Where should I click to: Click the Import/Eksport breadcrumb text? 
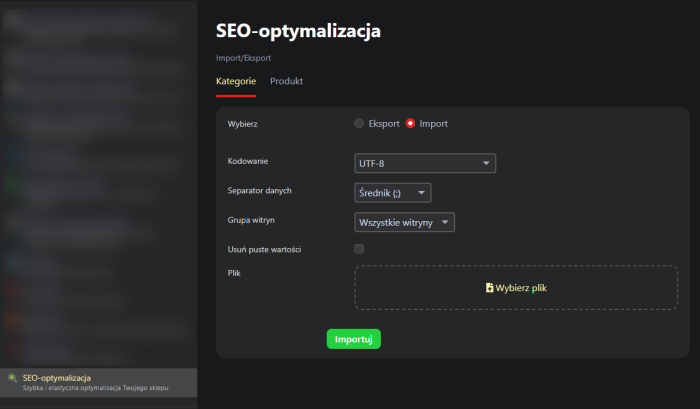243,58
